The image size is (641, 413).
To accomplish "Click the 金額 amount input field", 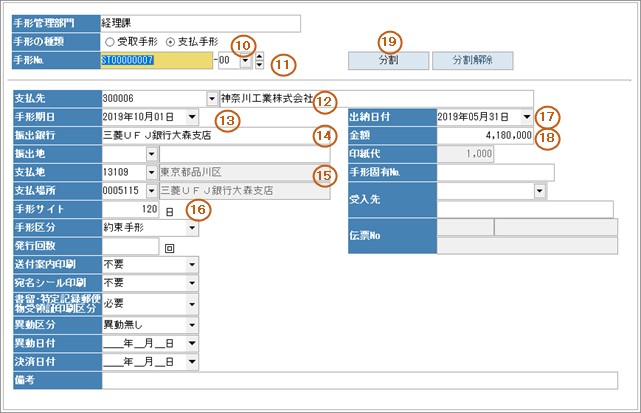I will (x=485, y=135).
